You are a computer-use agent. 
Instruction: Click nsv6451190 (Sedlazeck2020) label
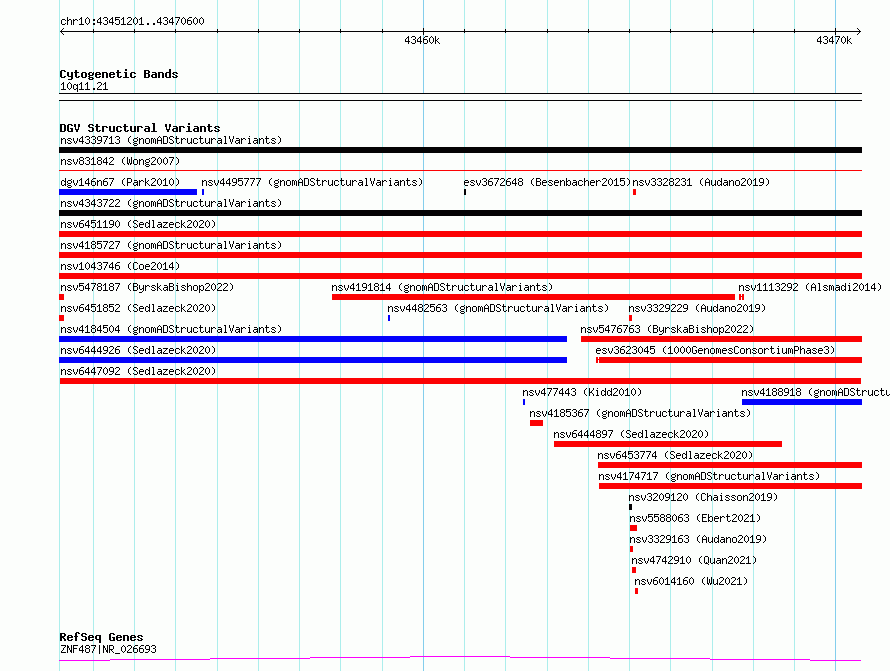click(138, 224)
